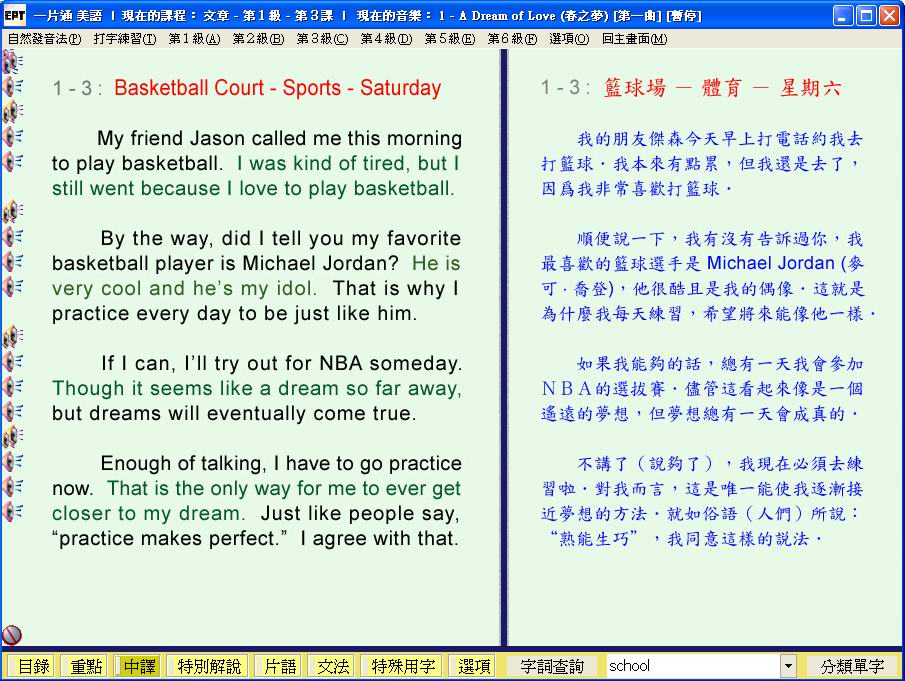
Task: Click the 目錄 table of contents button
Action: (x=33, y=666)
